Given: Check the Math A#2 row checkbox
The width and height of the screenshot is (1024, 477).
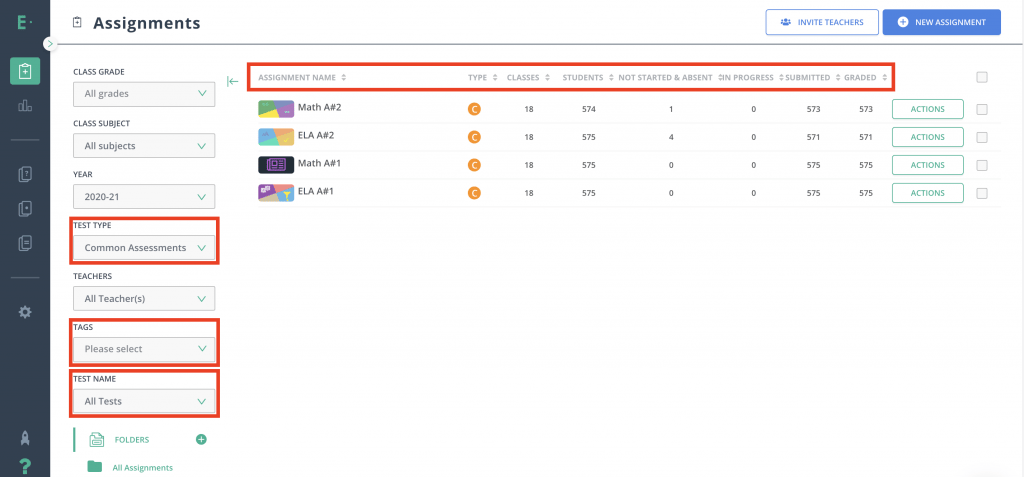Looking at the screenshot, I should [982, 110].
